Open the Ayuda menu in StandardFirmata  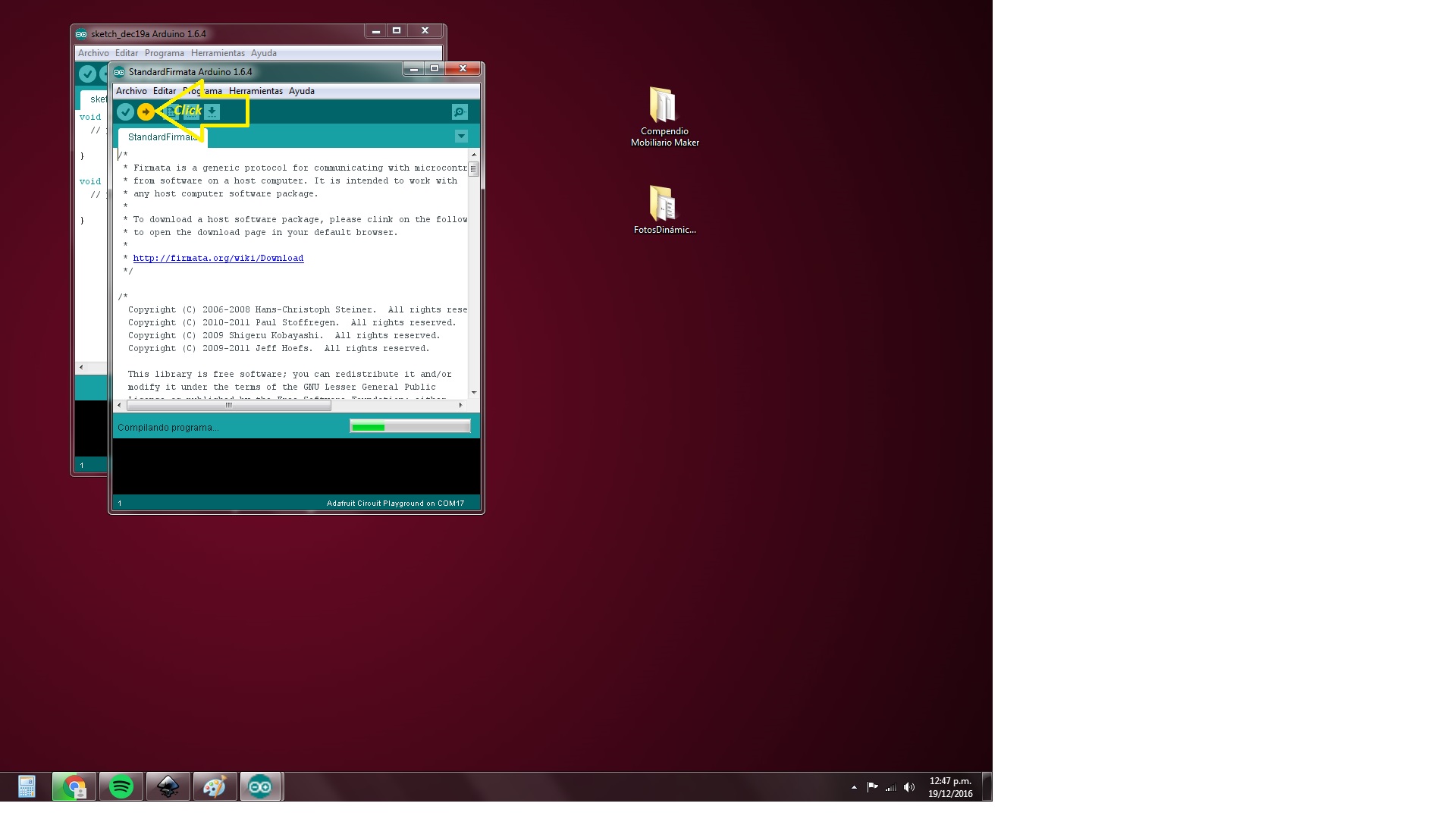click(301, 91)
